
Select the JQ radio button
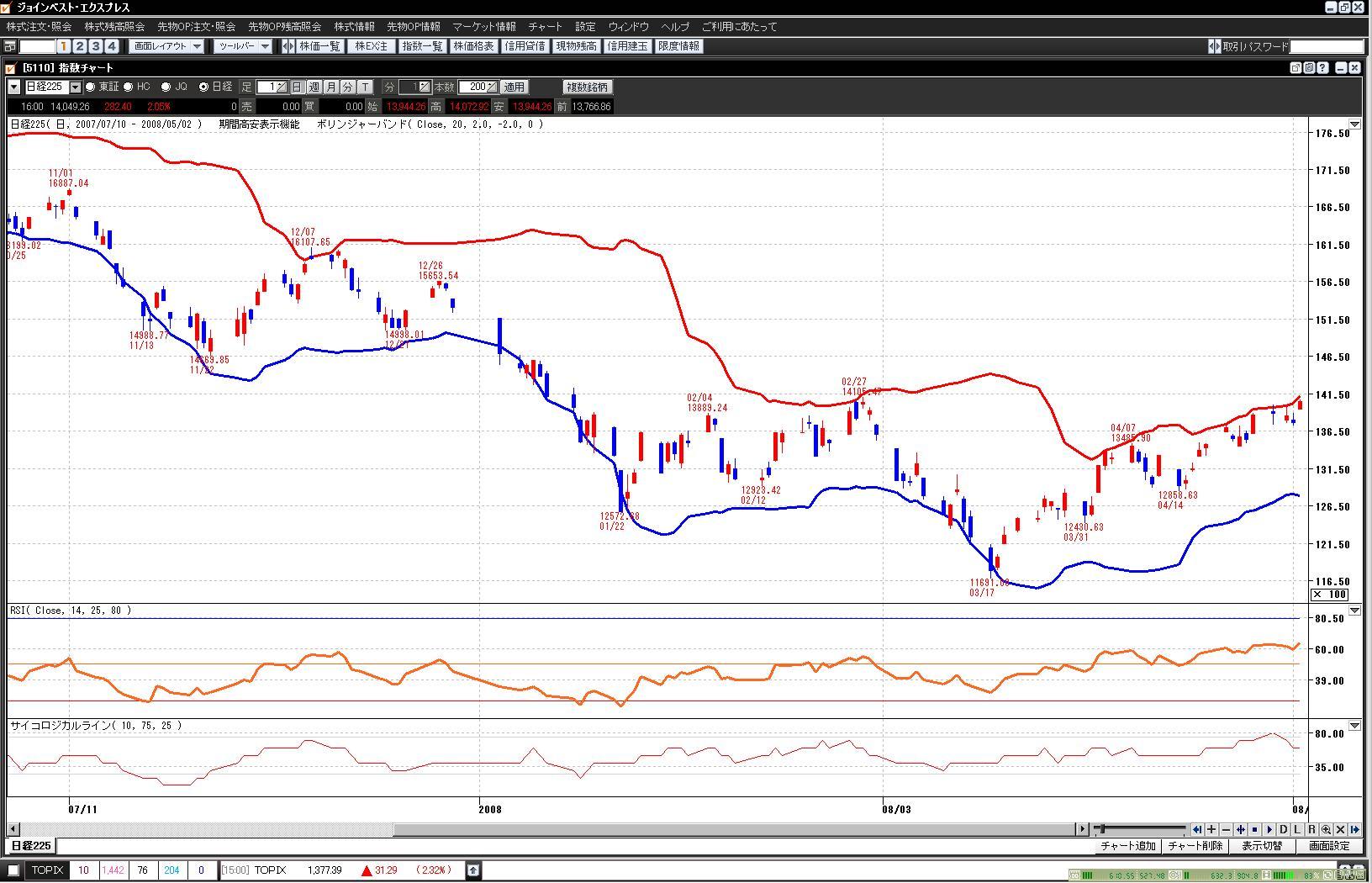(x=166, y=87)
